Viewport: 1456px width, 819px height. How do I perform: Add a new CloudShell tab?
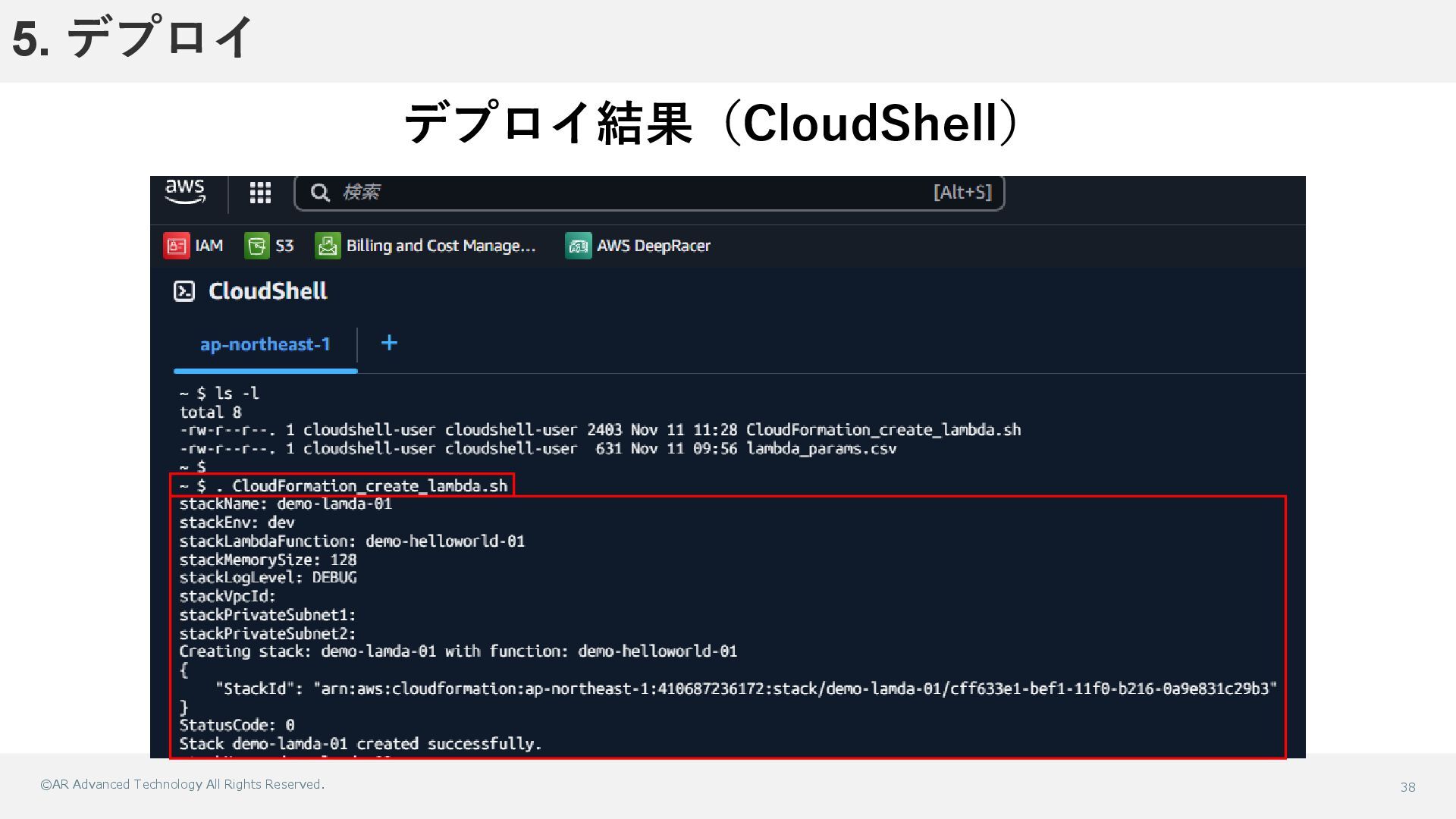point(389,343)
